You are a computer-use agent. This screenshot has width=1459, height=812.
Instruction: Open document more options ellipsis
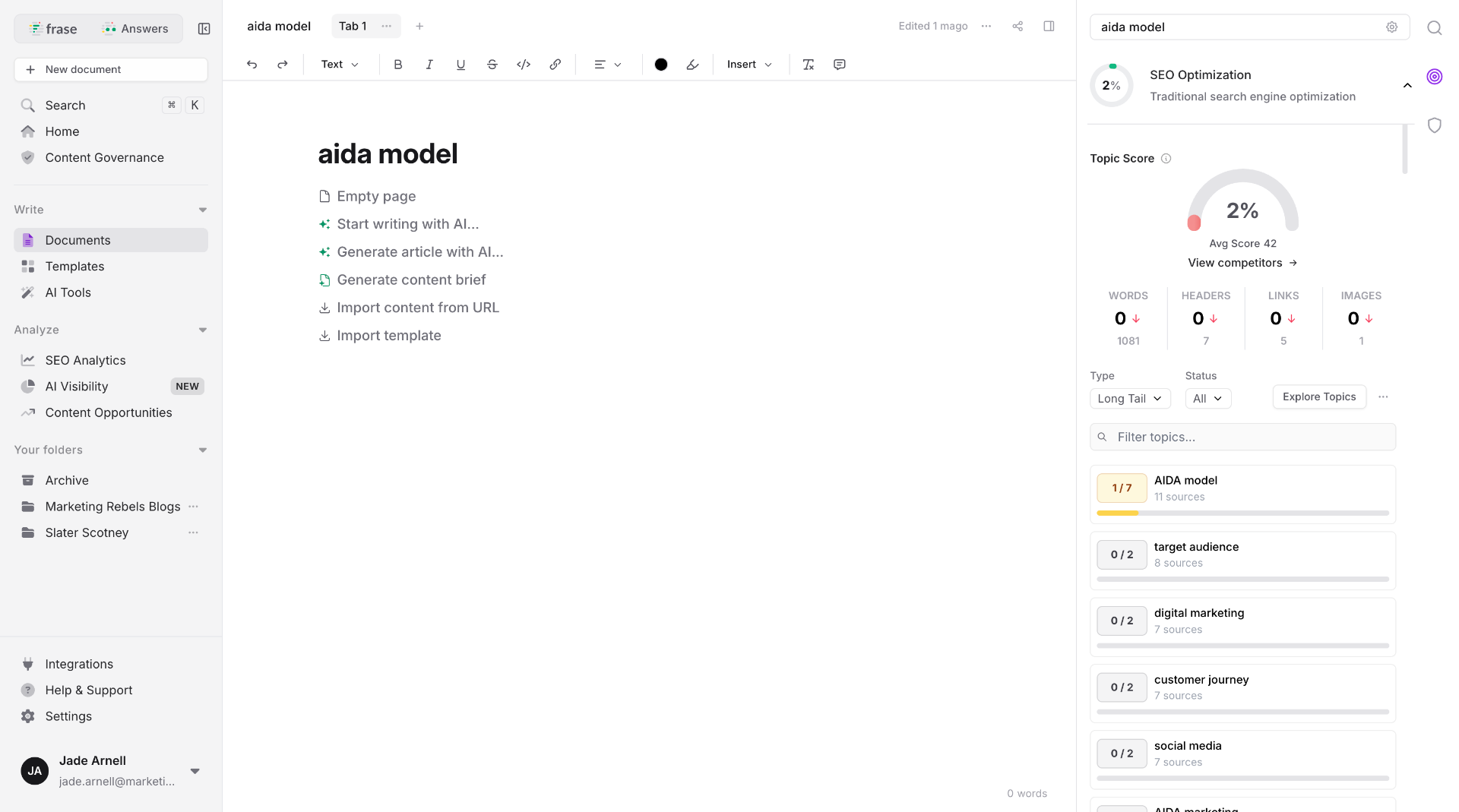tap(986, 26)
